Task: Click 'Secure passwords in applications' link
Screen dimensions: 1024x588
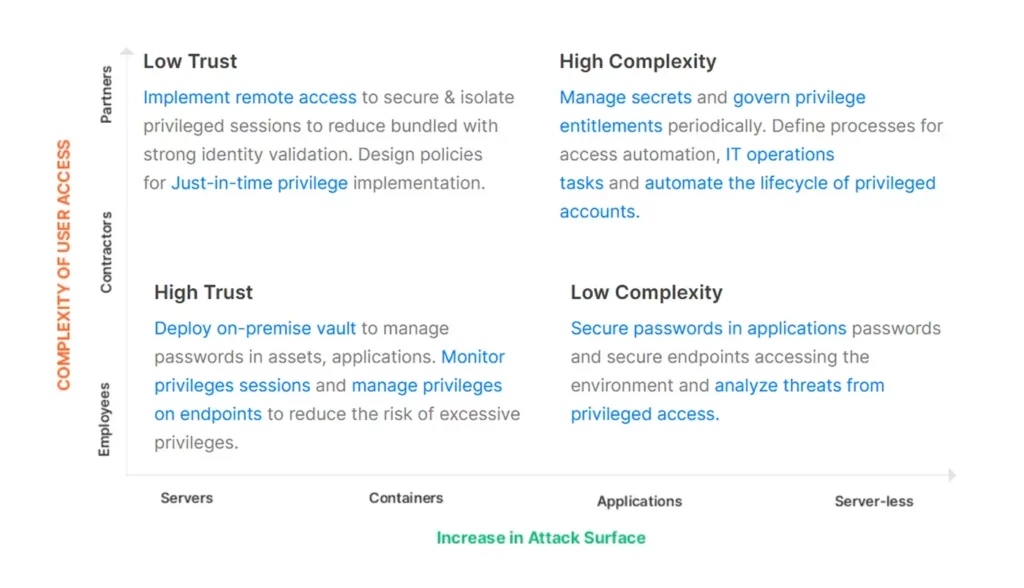Action: coord(708,328)
